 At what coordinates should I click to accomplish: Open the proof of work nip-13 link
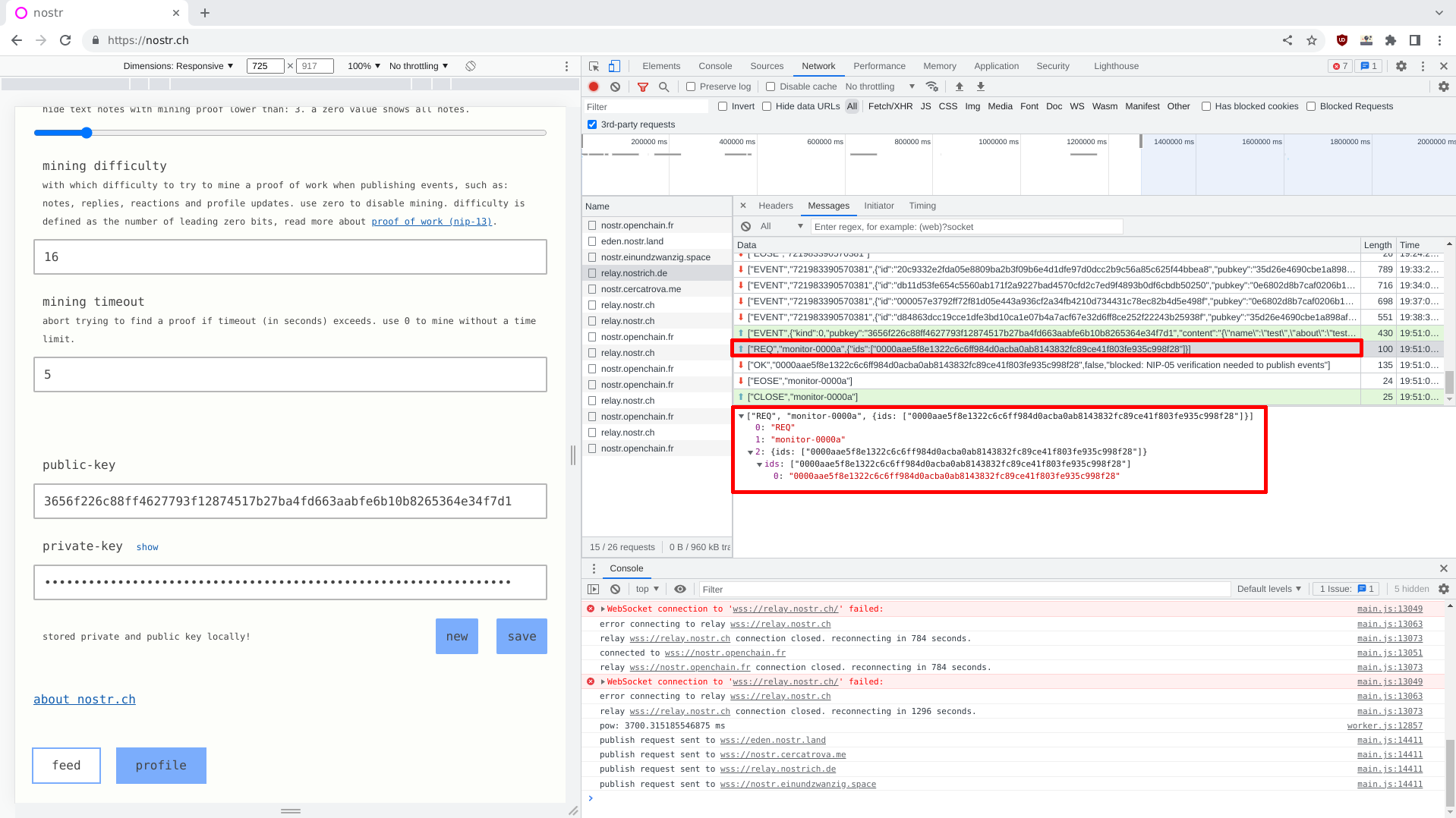tap(431, 222)
